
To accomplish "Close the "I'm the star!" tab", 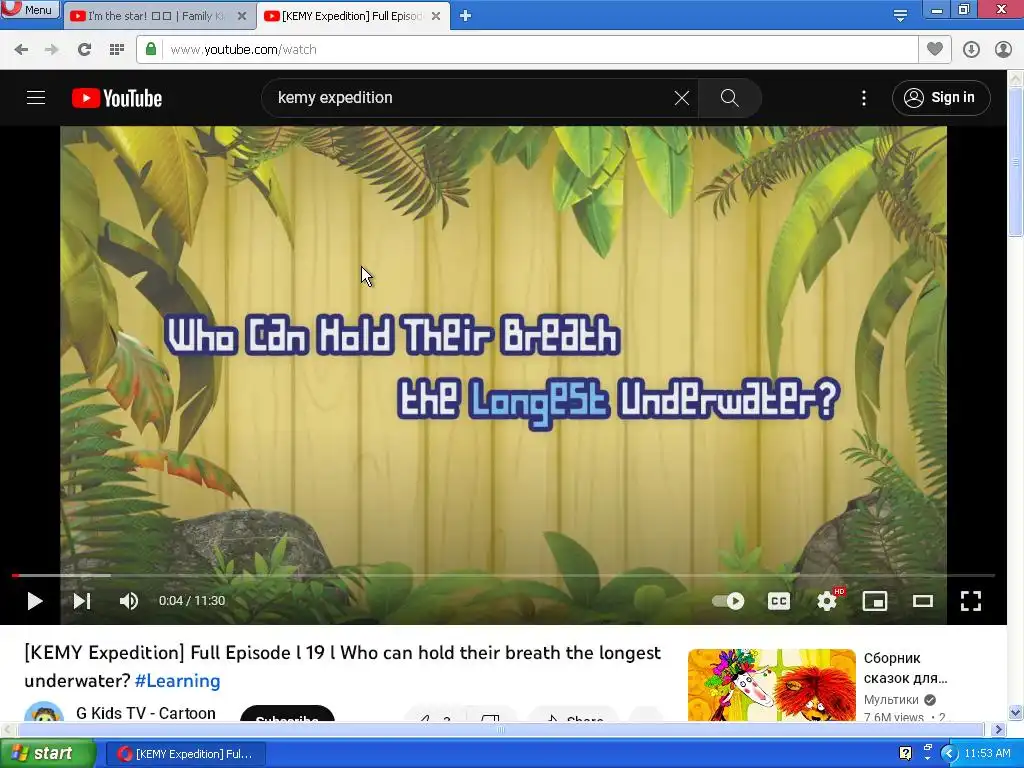I will 242,16.
